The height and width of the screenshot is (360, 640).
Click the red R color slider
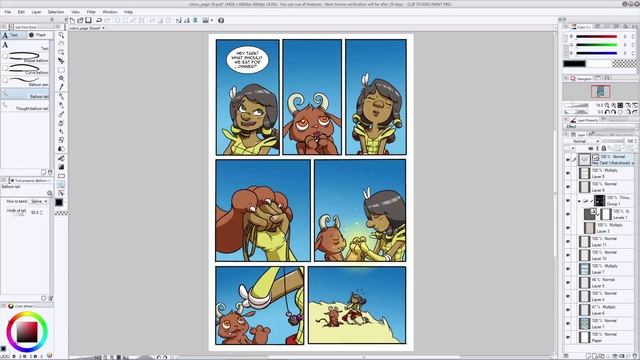(x=596, y=36)
